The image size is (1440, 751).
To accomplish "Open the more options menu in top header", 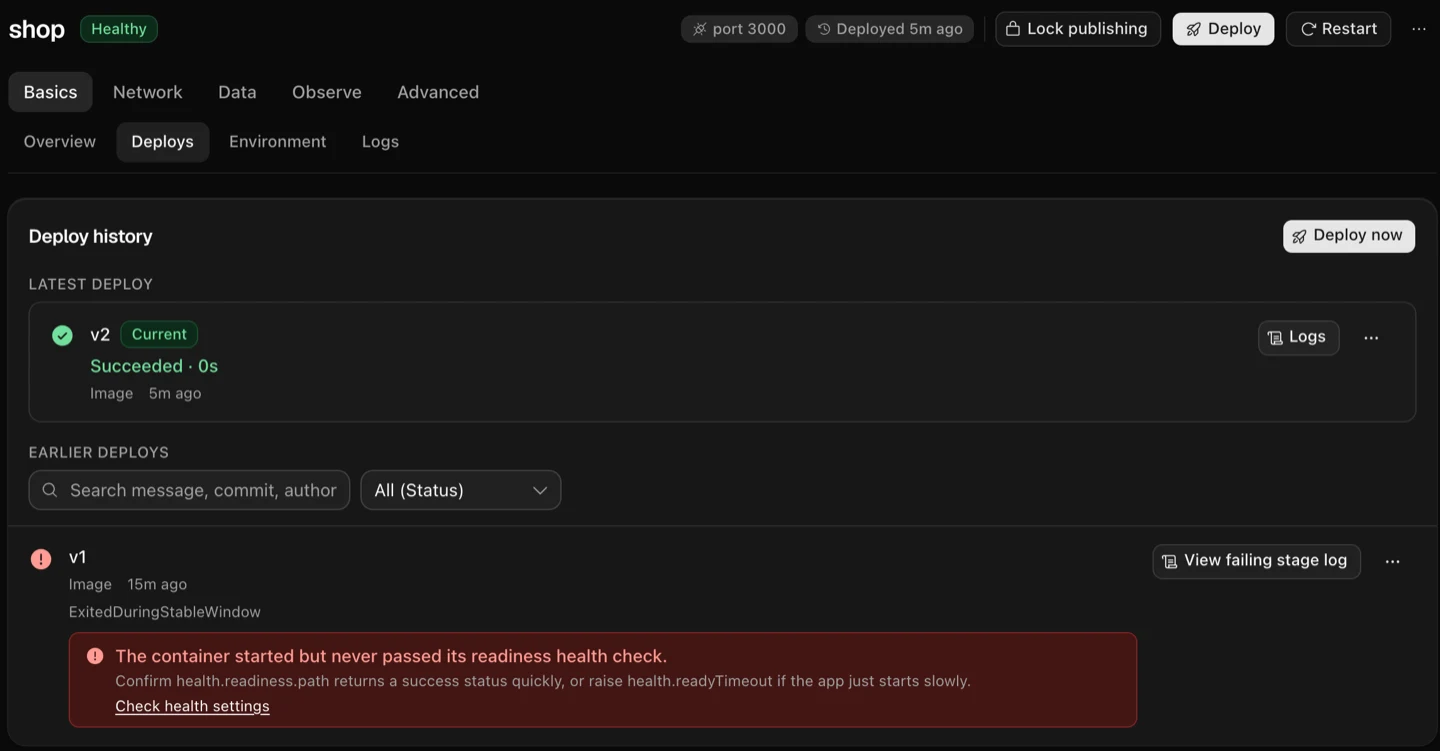I will pos(1419,29).
